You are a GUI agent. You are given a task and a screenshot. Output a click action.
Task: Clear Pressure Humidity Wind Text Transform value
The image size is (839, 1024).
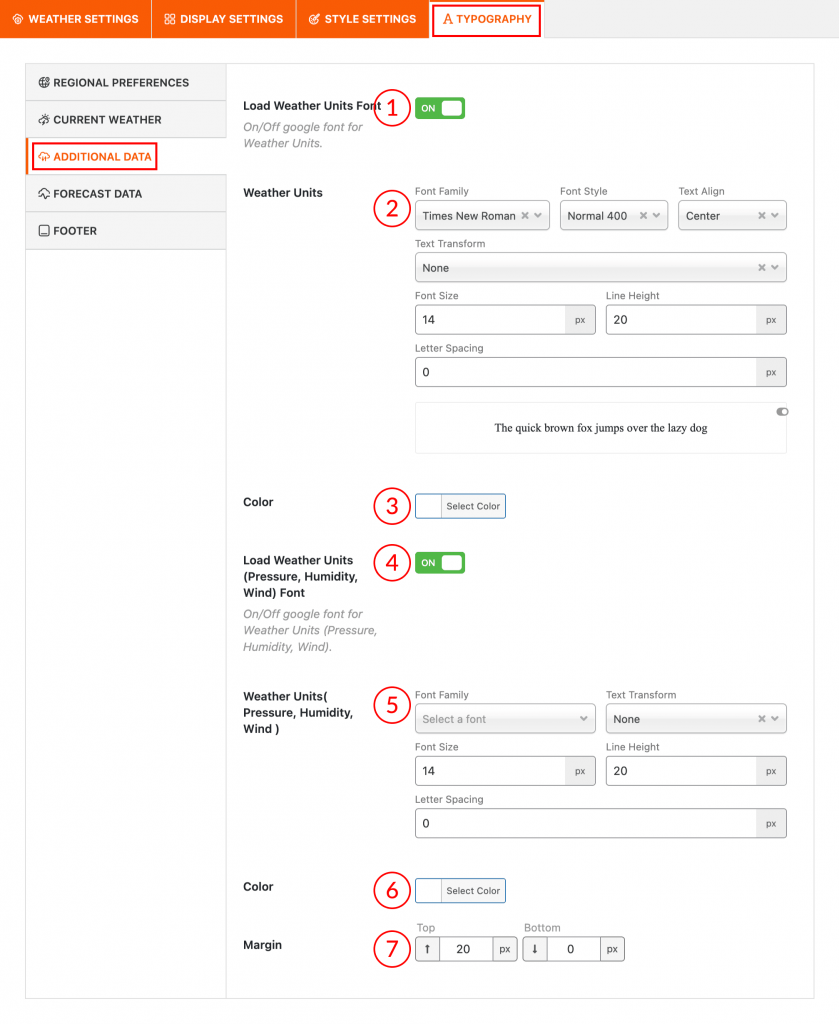761,719
